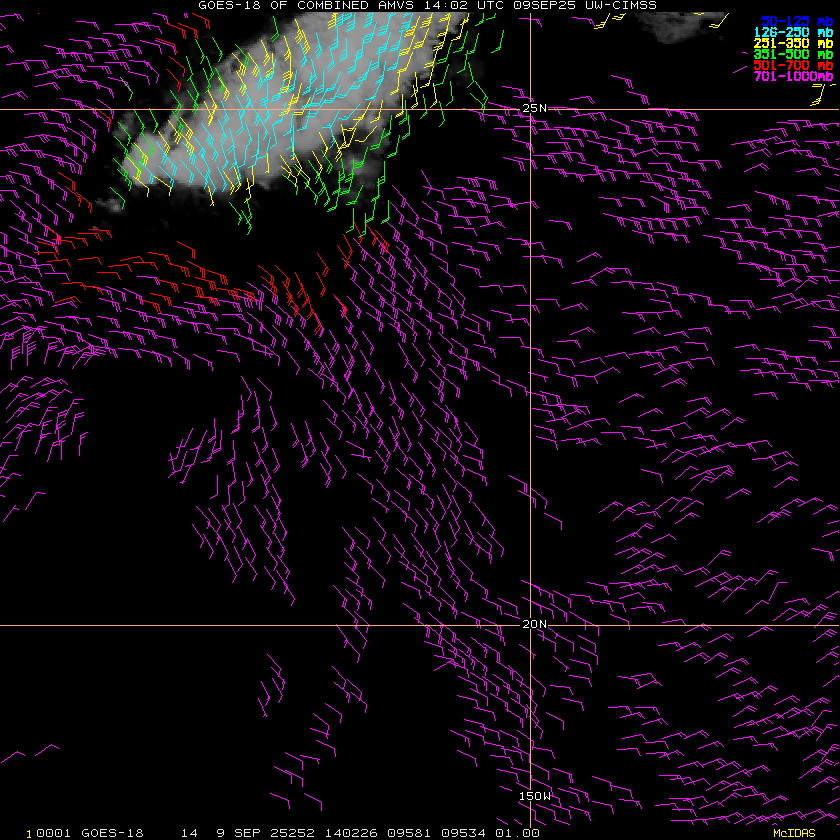
Task: Click the 'McIDAS' label at the bottom
Action: click(794, 834)
